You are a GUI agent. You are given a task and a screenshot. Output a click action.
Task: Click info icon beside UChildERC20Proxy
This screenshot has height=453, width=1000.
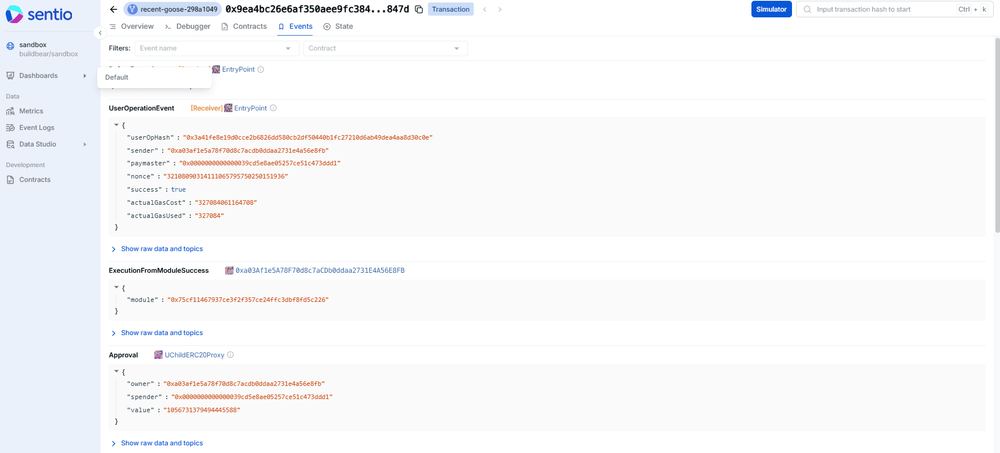(x=231, y=355)
